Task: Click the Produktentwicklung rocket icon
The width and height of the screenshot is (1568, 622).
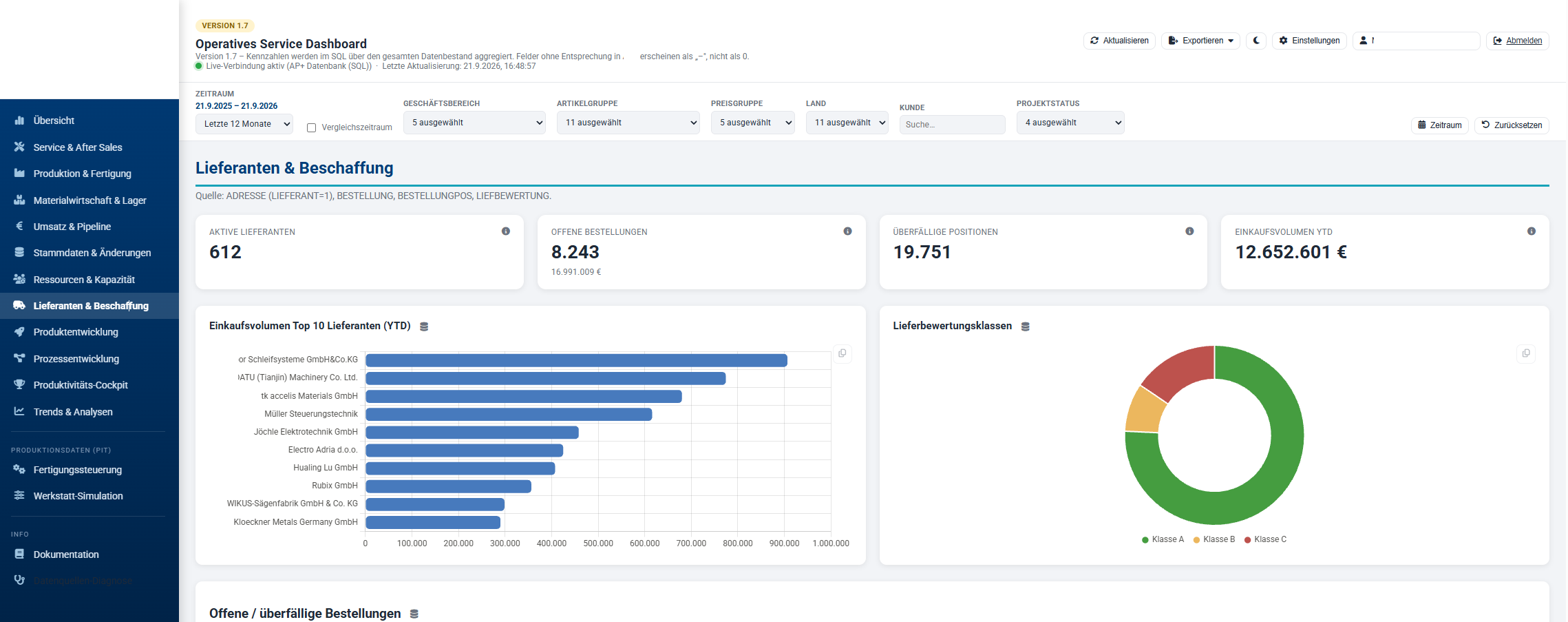Action: click(x=19, y=331)
